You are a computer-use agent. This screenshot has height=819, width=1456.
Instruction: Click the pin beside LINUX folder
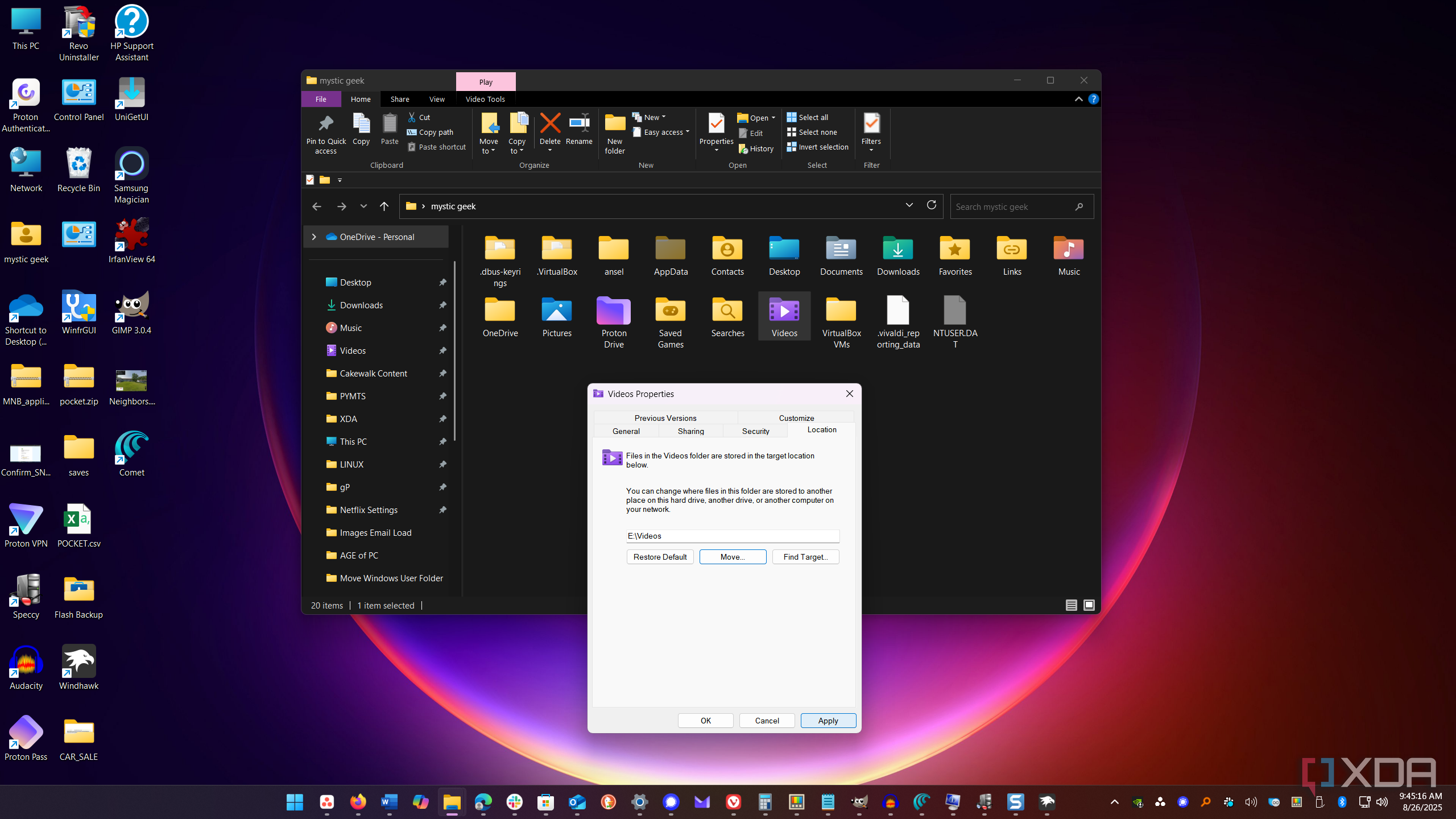click(x=442, y=464)
